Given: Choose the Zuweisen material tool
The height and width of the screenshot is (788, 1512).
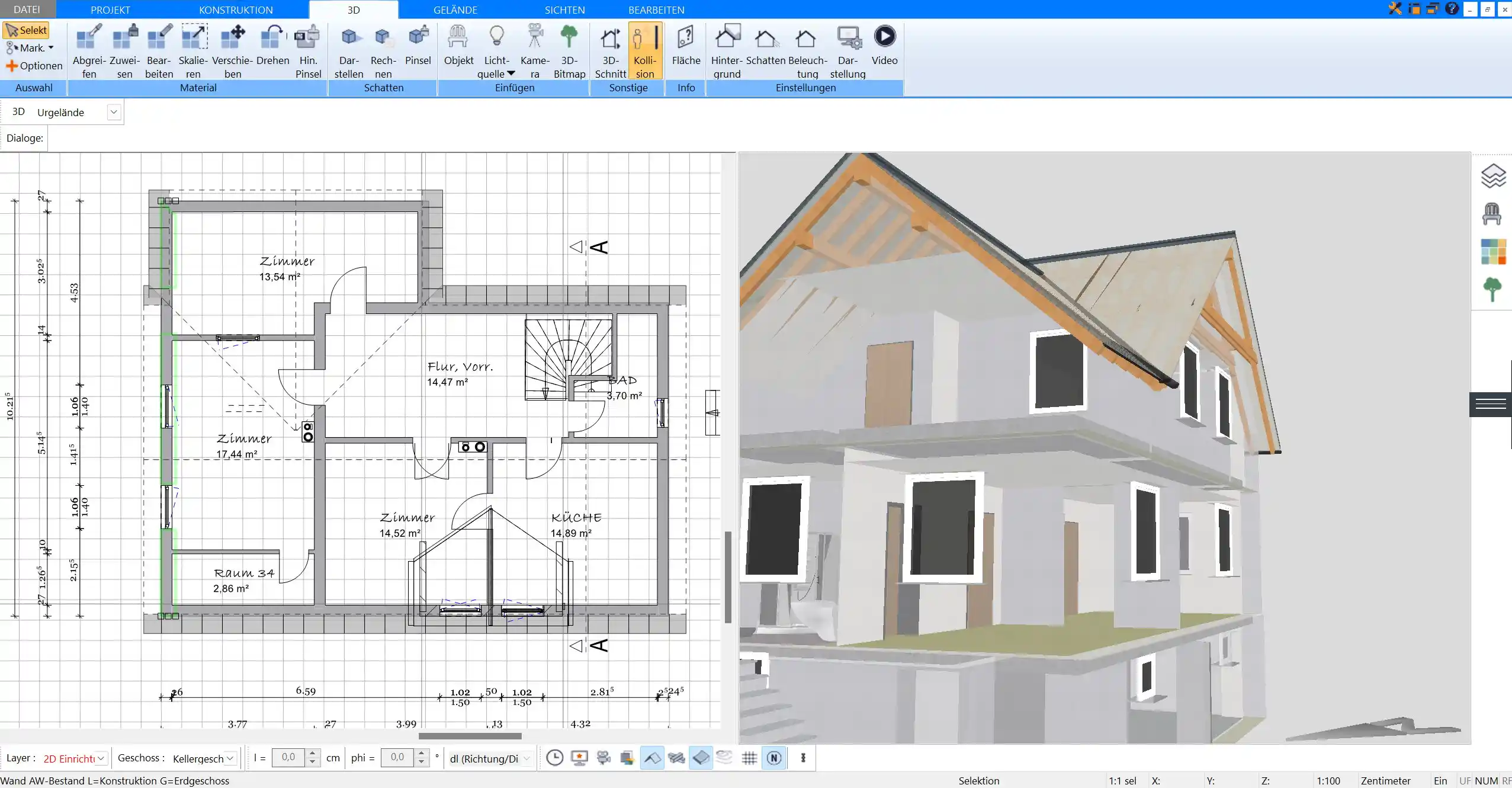Looking at the screenshot, I should click(124, 51).
